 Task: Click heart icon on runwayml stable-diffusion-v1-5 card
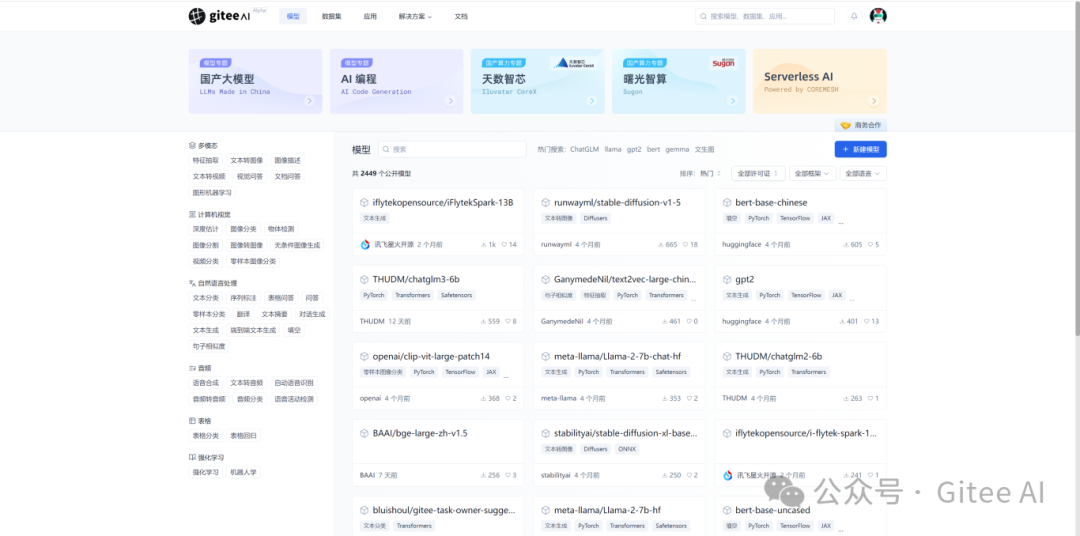[685, 245]
